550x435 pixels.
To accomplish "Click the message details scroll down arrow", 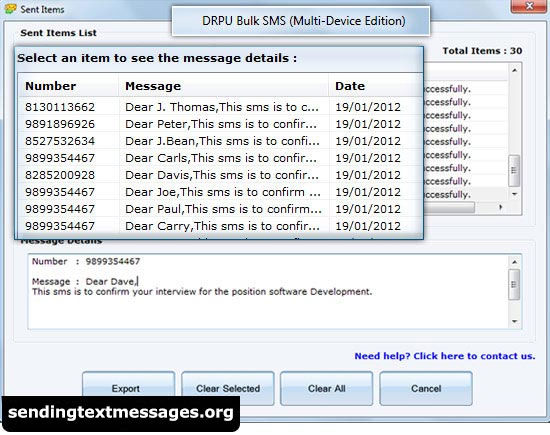I will point(514,321).
